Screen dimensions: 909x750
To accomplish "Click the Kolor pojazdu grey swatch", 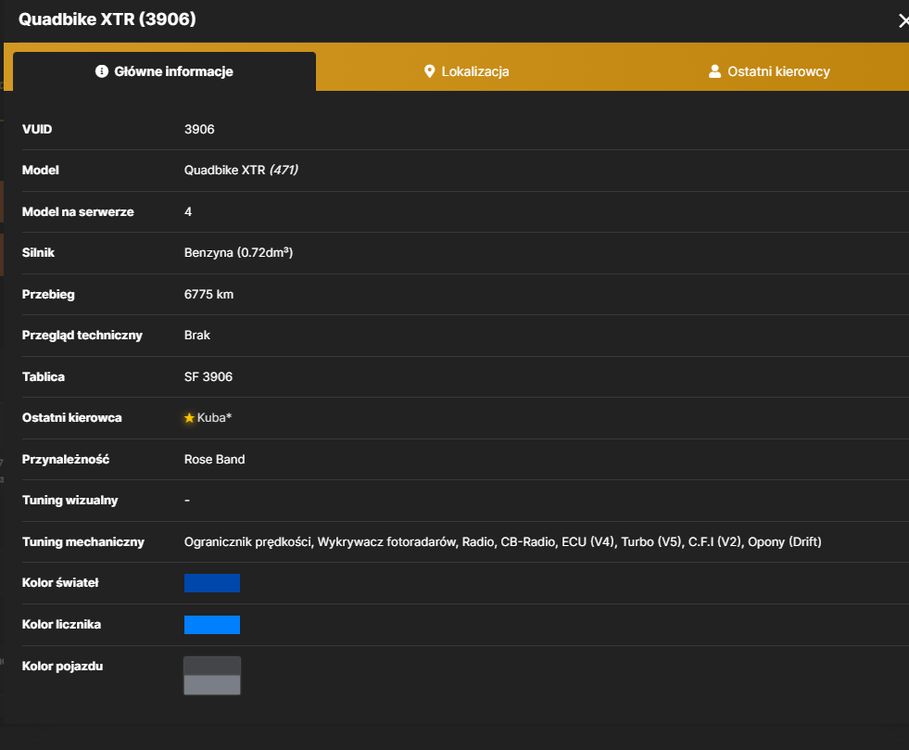I will click(212, 676).
